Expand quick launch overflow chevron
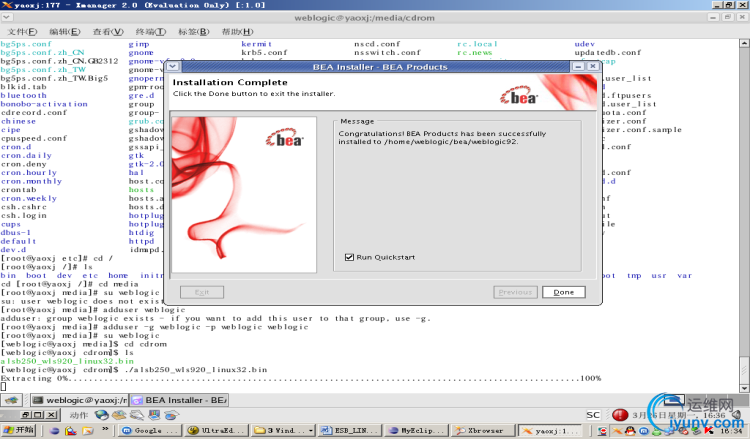Screen dimensions: 750x439 click(105, 429)
